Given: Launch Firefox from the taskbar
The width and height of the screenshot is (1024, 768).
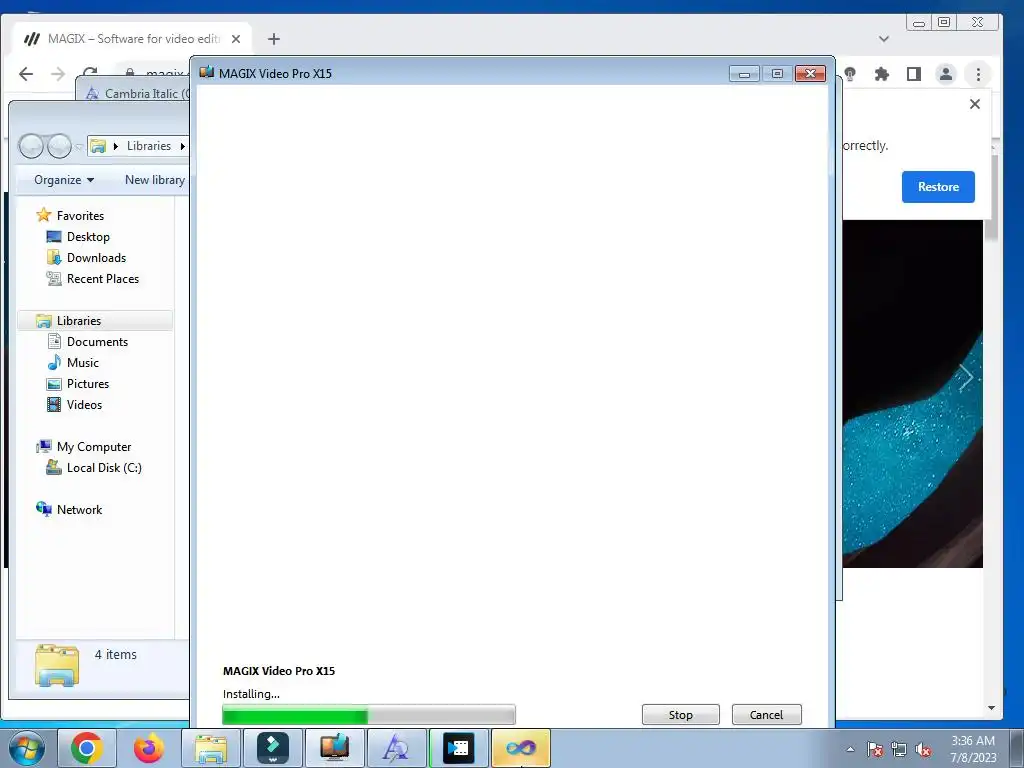Looking at the screenshot, I should (x=149, y=748).
